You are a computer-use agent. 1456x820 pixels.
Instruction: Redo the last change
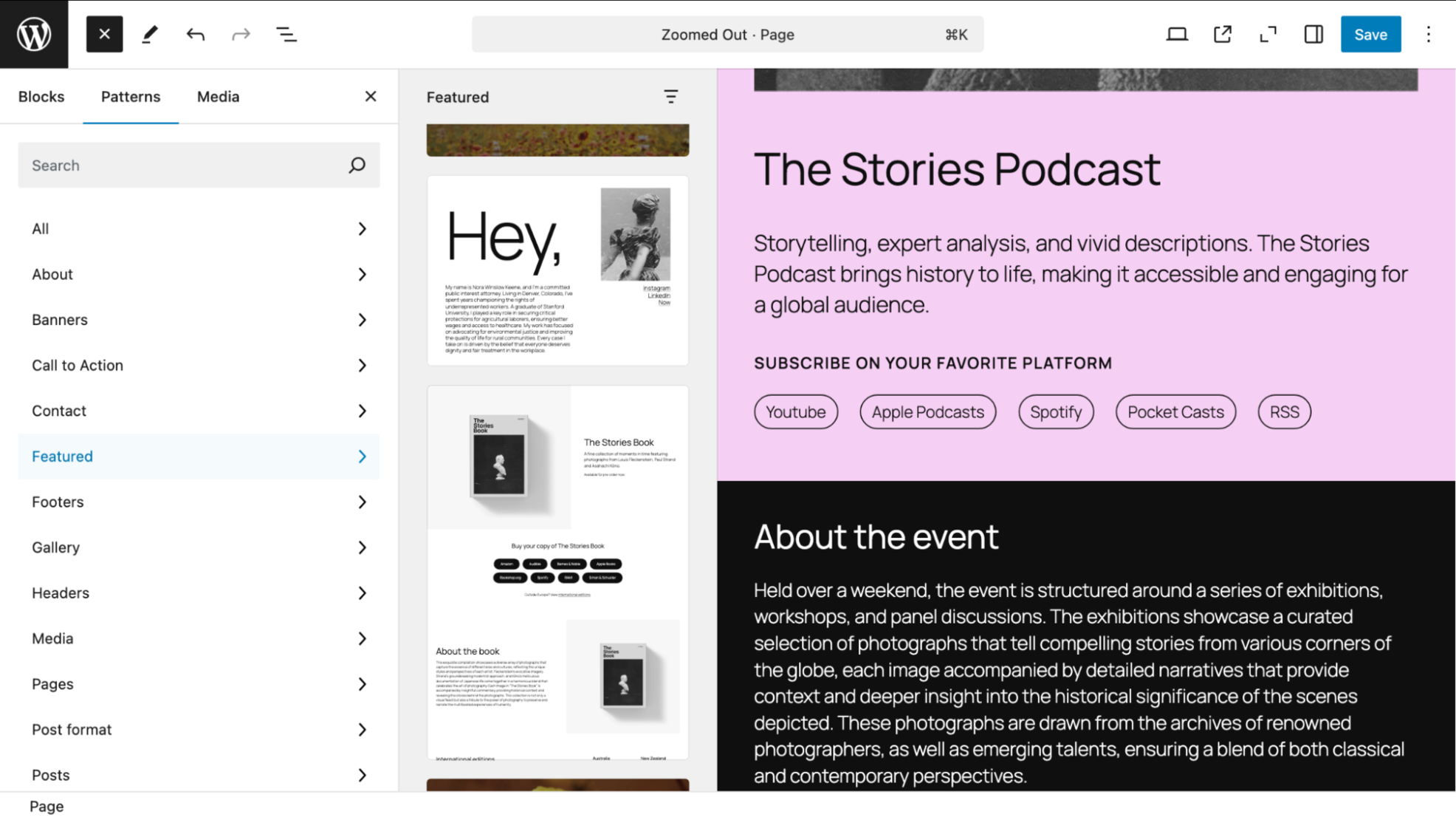click(x=241, y=34)
